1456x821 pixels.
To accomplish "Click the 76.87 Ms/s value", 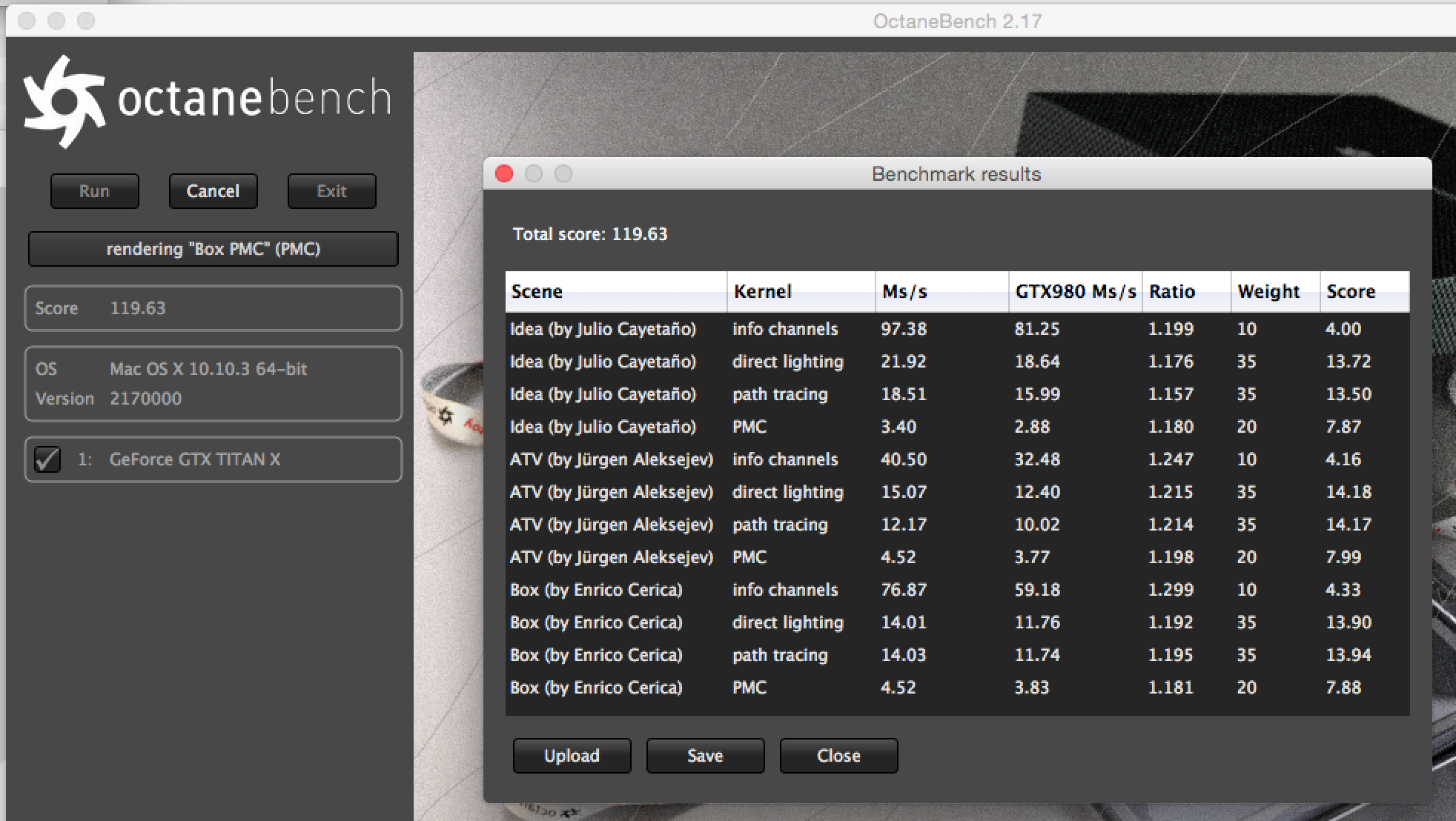I will 904,590.
